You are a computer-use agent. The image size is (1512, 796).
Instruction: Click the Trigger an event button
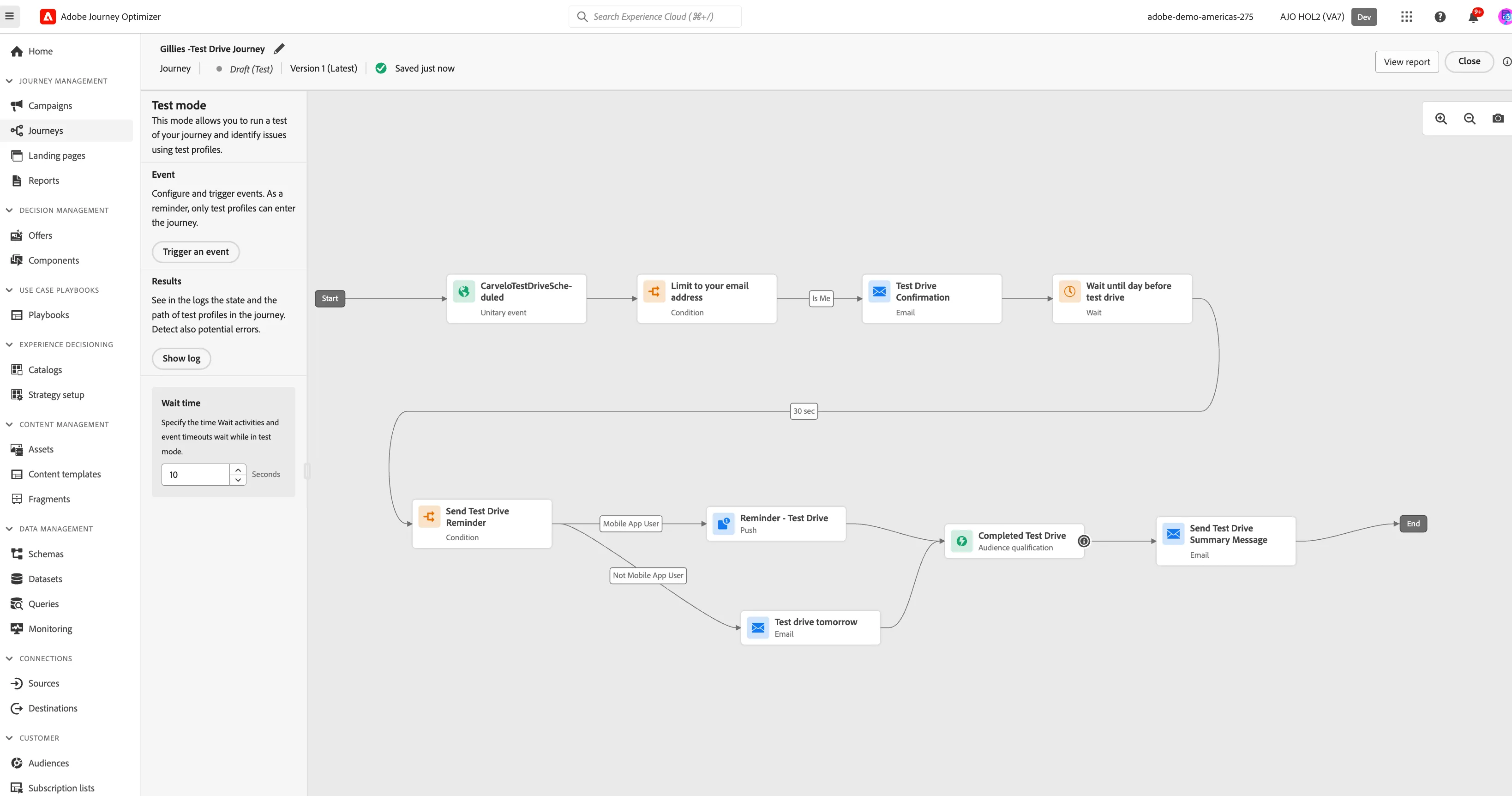pyautogui.click(x=195, y=252)
